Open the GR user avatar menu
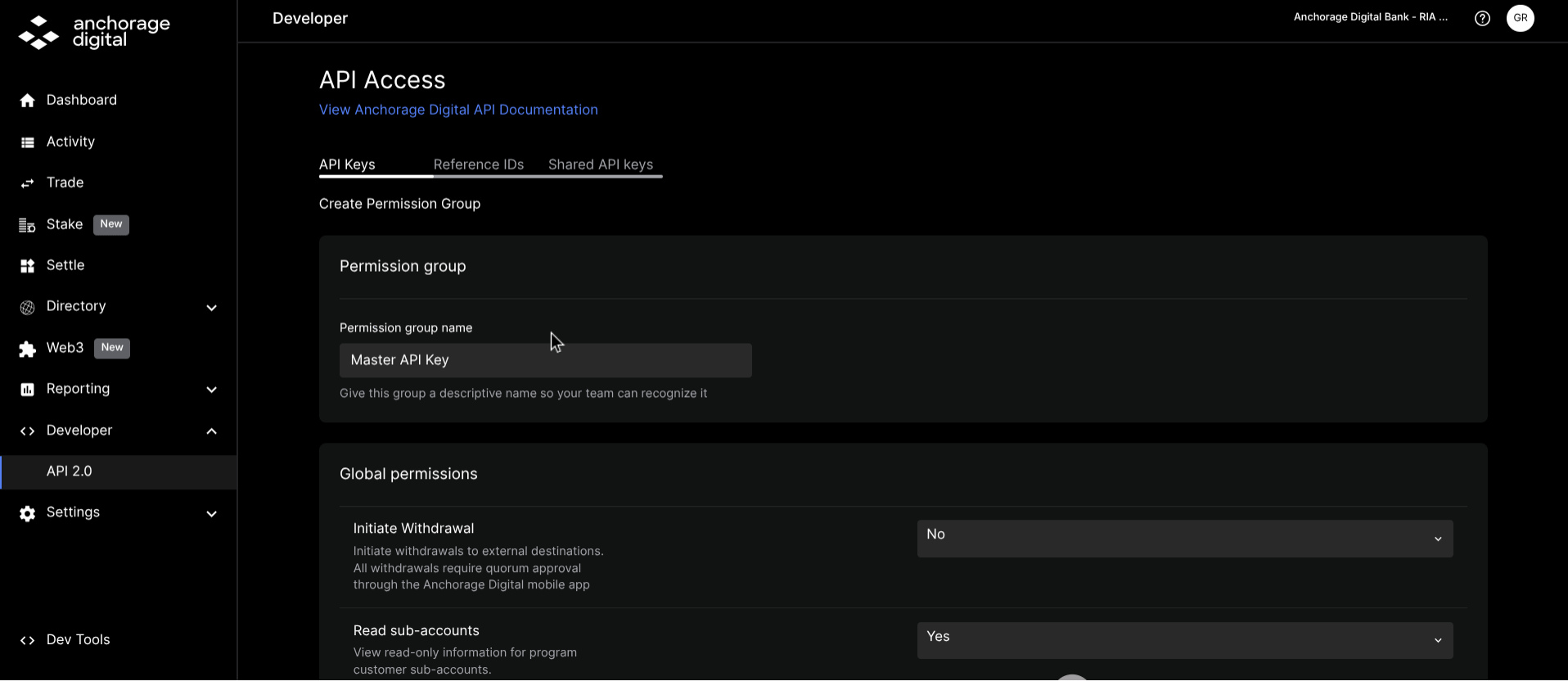This screenshot has width=1568, height=681. [1521, 18]
